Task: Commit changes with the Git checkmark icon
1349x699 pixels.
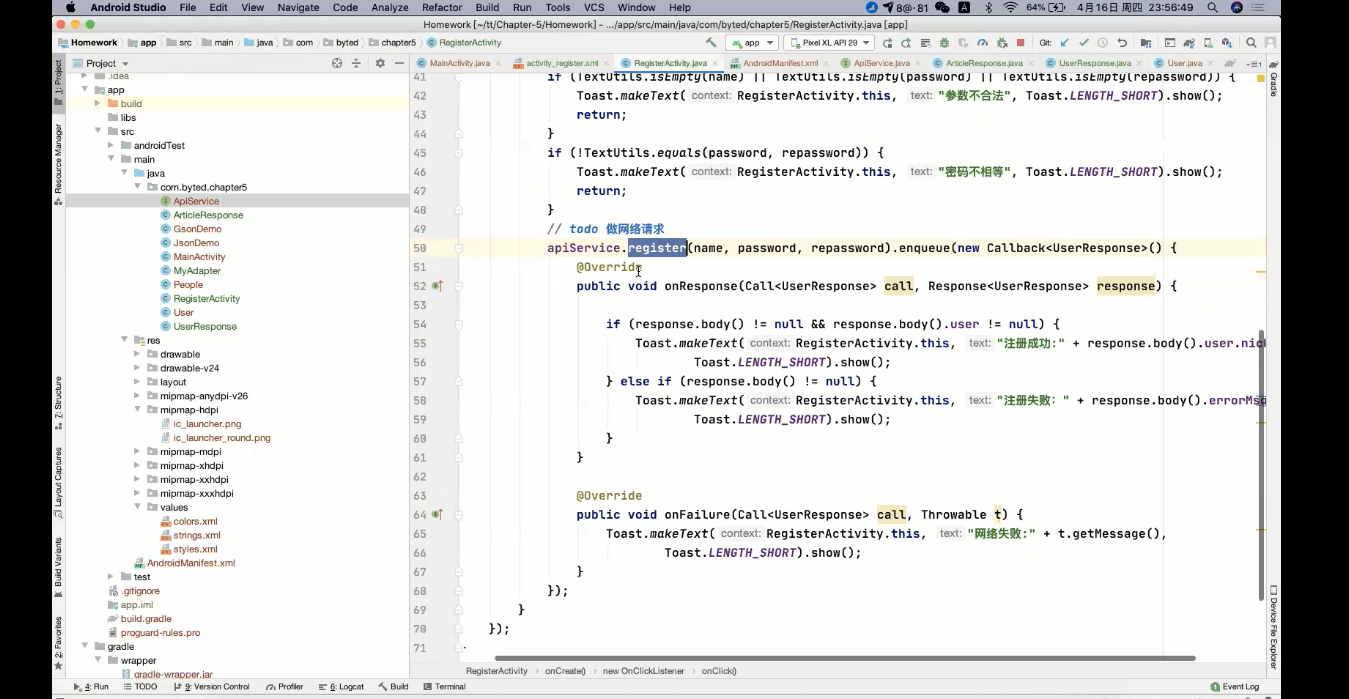Action: pos(1084,43)
